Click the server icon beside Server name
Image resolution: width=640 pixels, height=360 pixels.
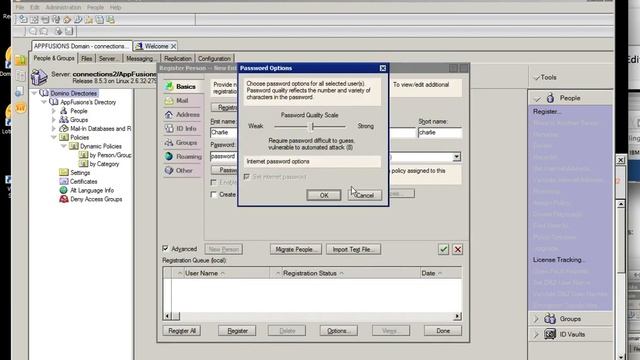39,78
